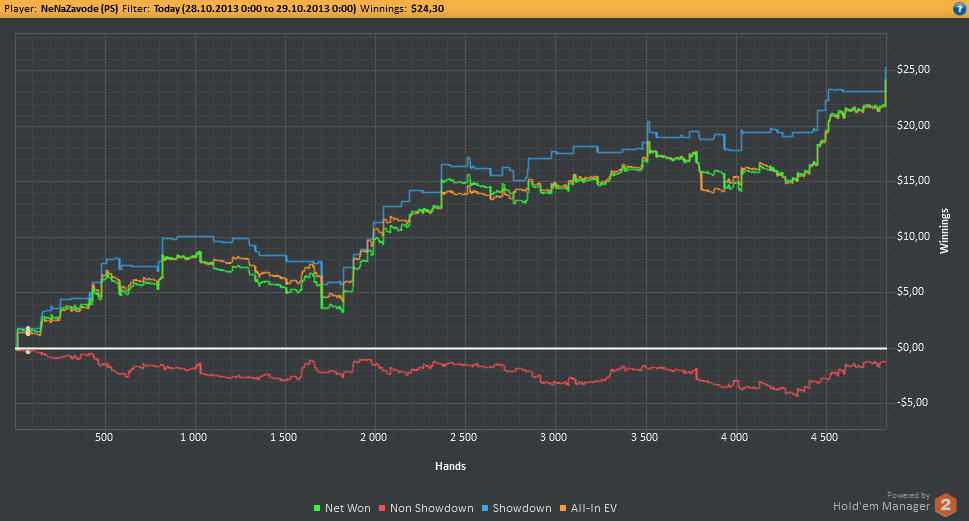Screen dimensions: 969x521
Task: Click the $10,00 y-axis label
Action: coord(913,236)
